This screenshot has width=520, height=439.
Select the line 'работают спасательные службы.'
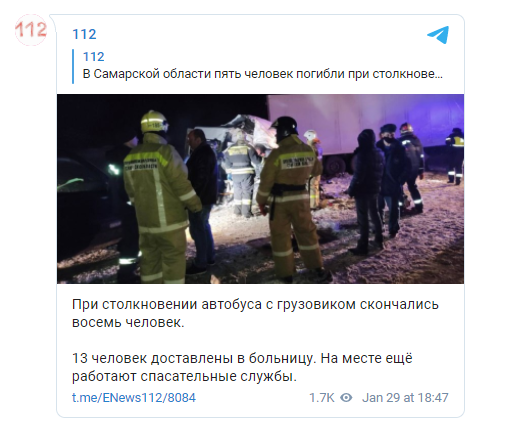[x=184, y=376]
